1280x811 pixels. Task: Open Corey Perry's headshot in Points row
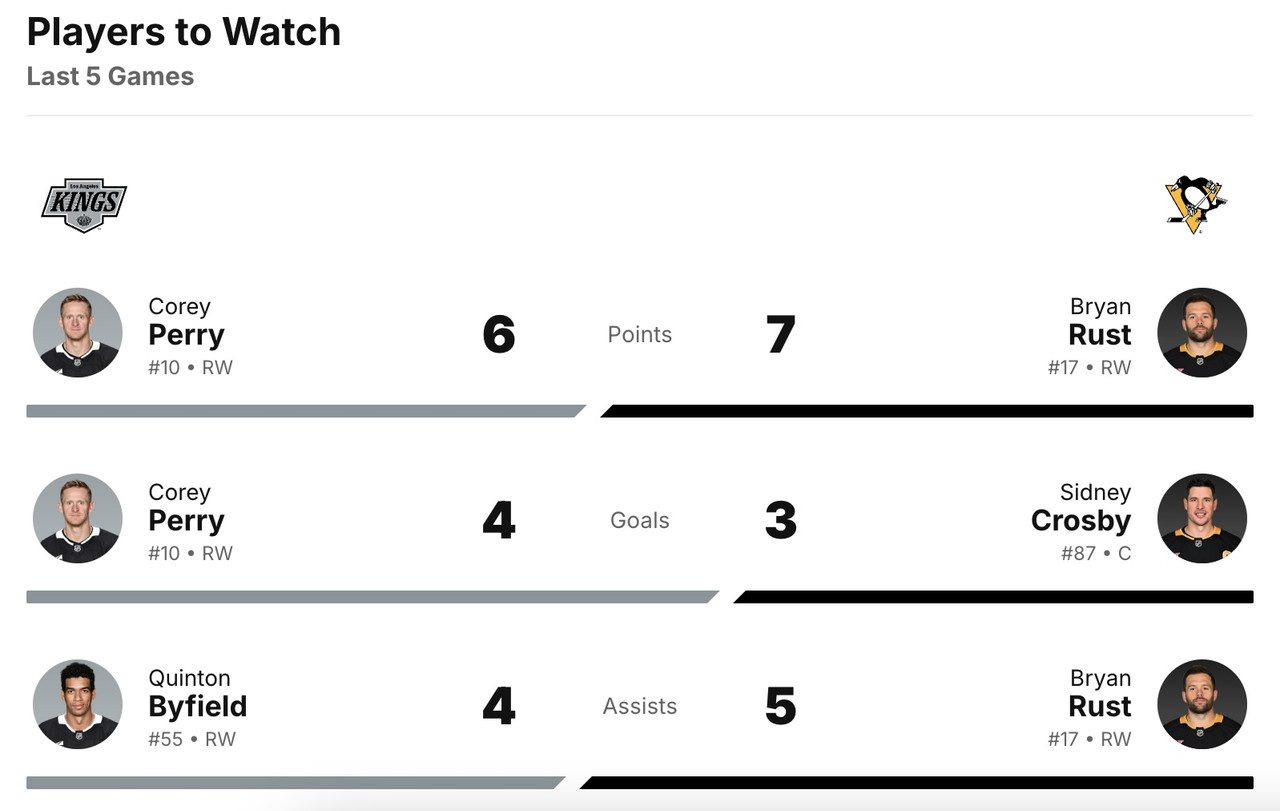(78, 333)
